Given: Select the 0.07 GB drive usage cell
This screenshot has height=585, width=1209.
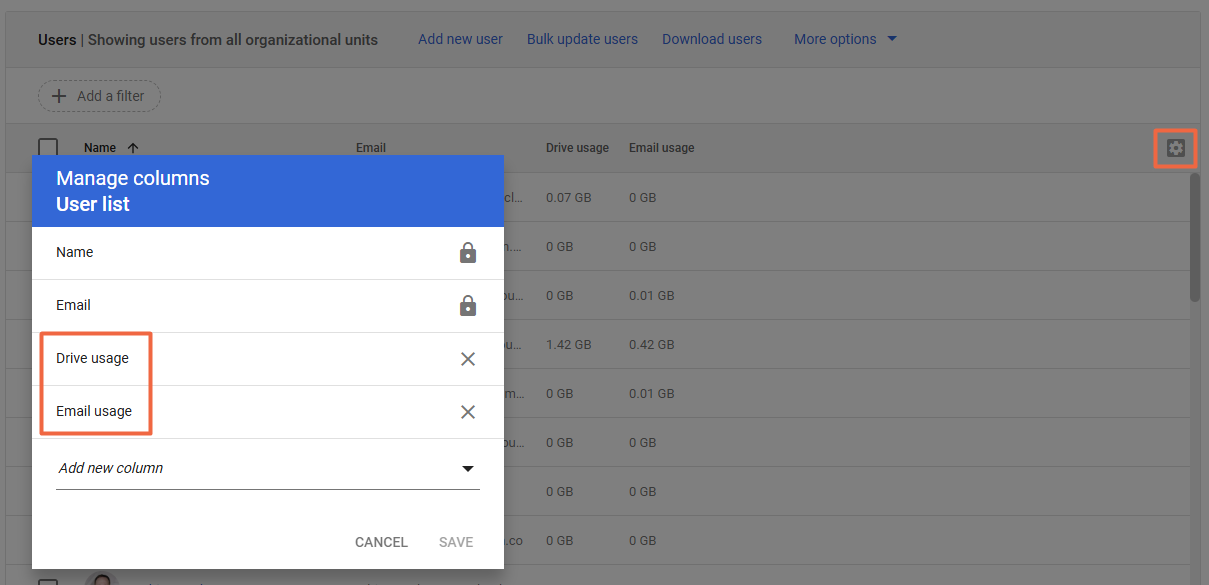Looking at the screenshot, I should pos(568,198).
